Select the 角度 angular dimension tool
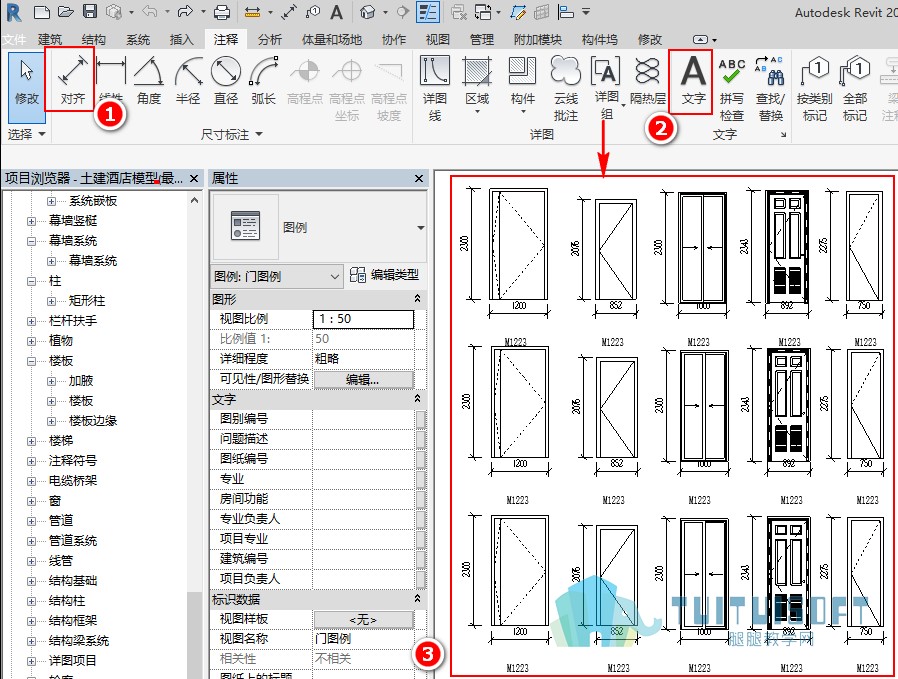Viewport: 898px width, 679px height. (x=149, y=80)
